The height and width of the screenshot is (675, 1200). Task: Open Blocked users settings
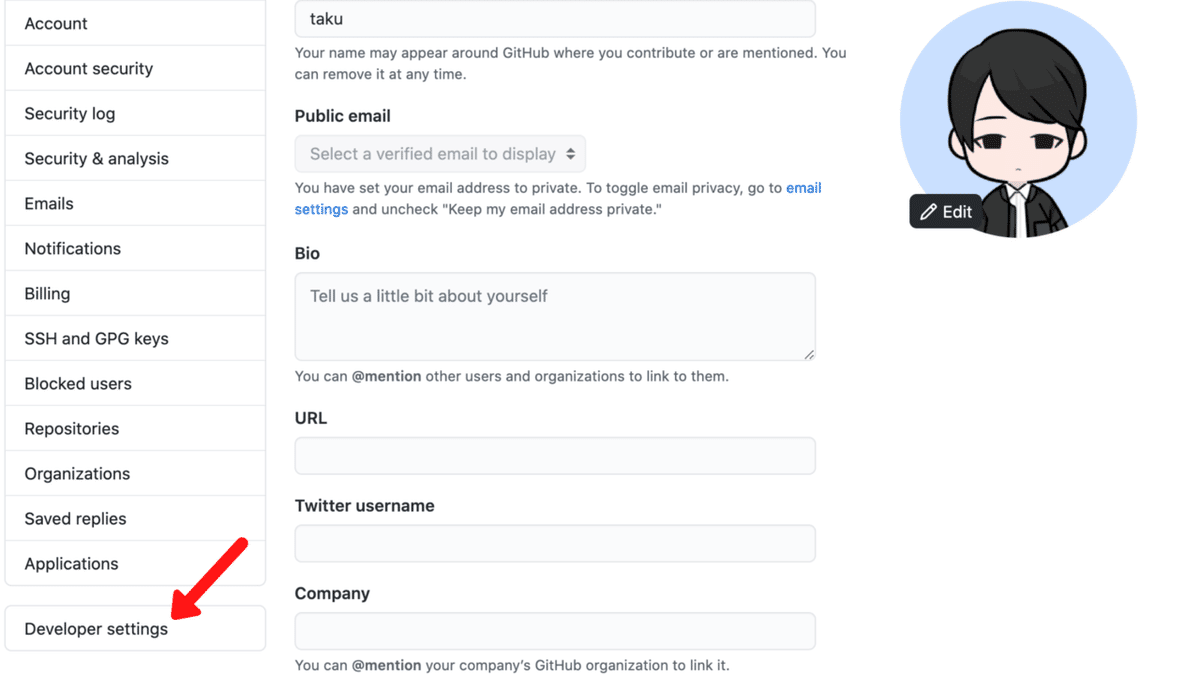coord(78,383)
